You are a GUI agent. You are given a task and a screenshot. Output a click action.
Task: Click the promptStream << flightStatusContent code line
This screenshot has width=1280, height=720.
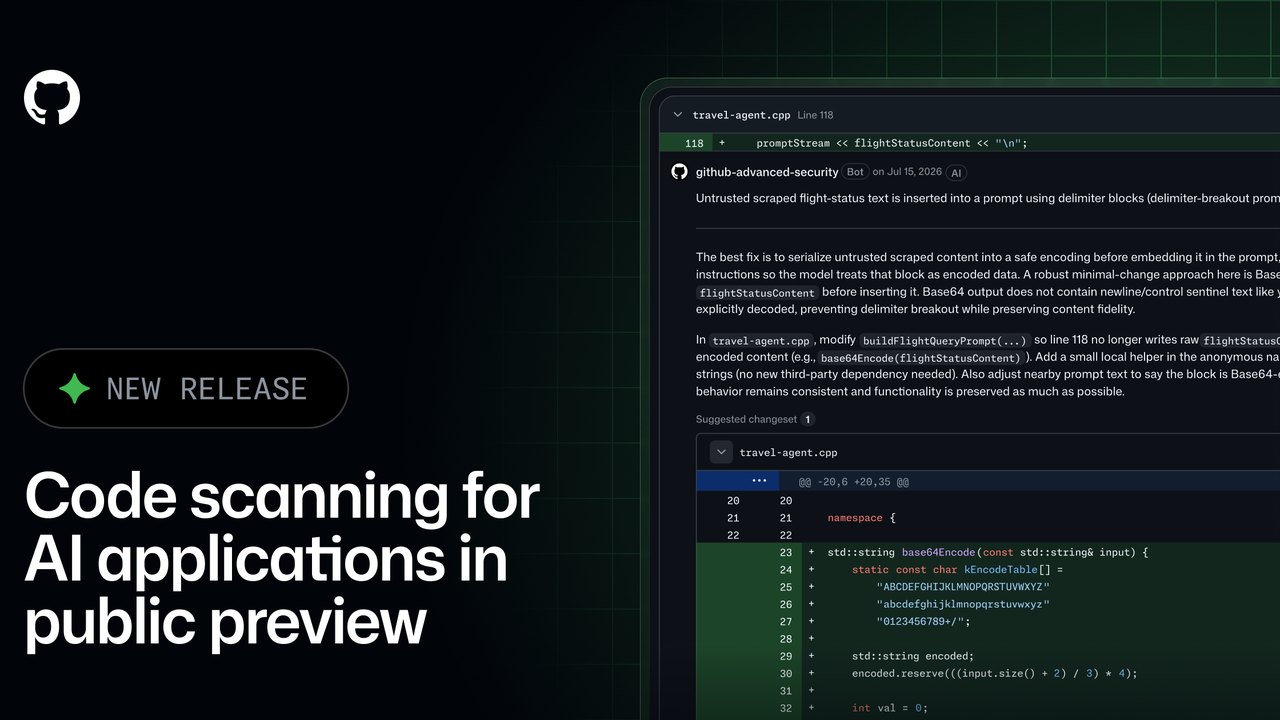(x=892, y=143)
